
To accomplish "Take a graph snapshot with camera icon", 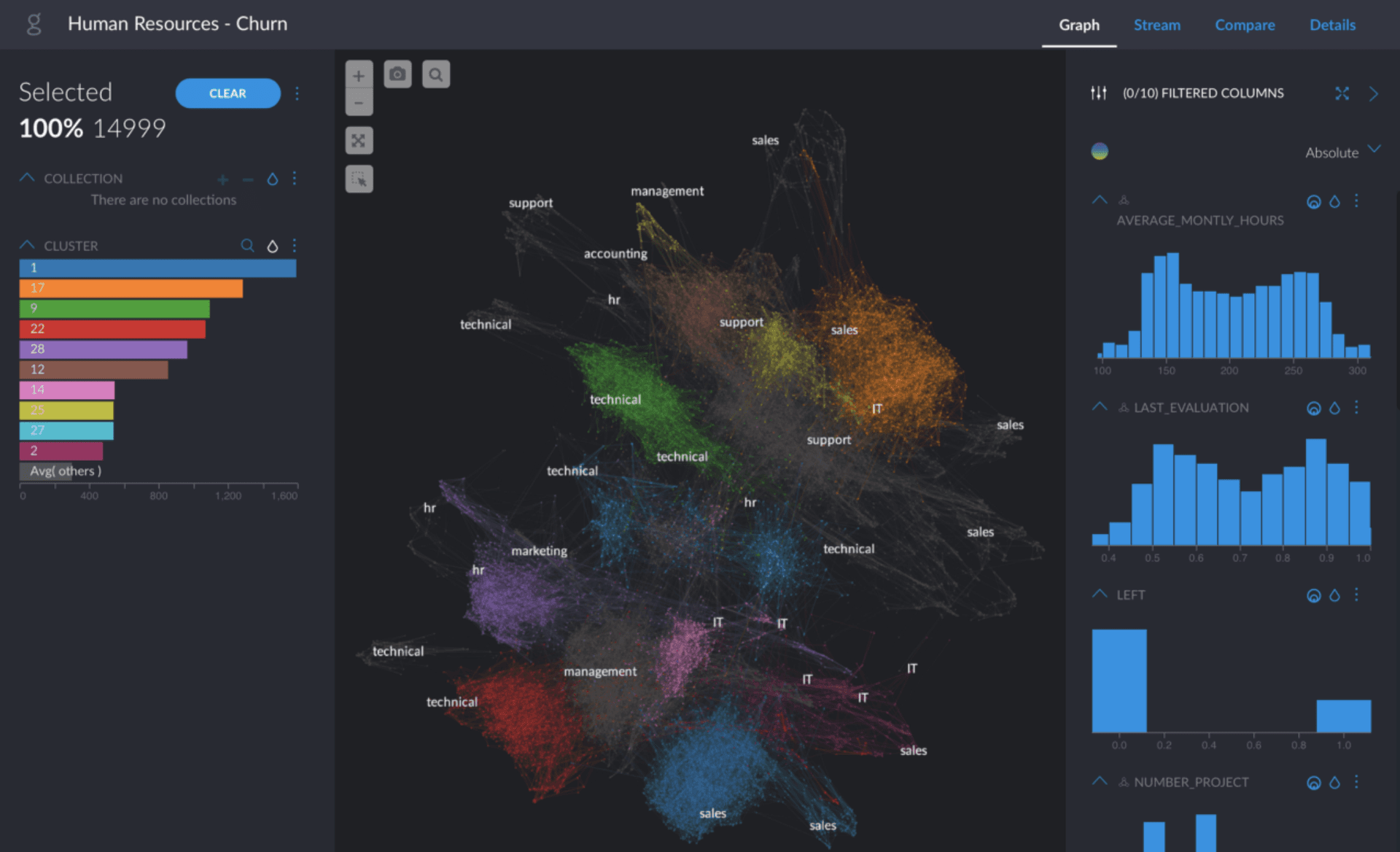I will (x=397, y=74).
